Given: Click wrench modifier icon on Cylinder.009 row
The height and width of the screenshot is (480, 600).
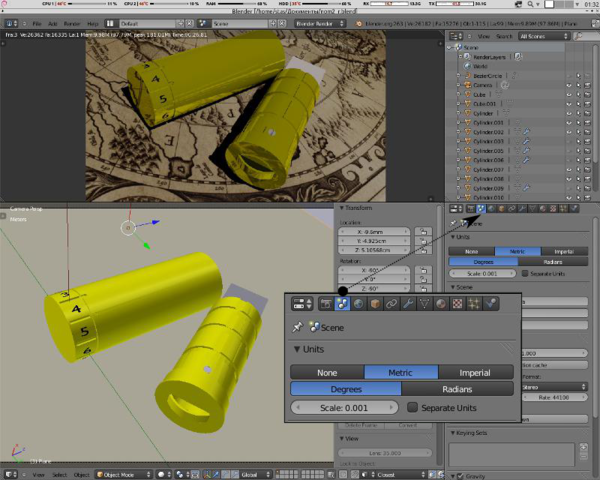Looking at the screenshot, I should point(527,188).
